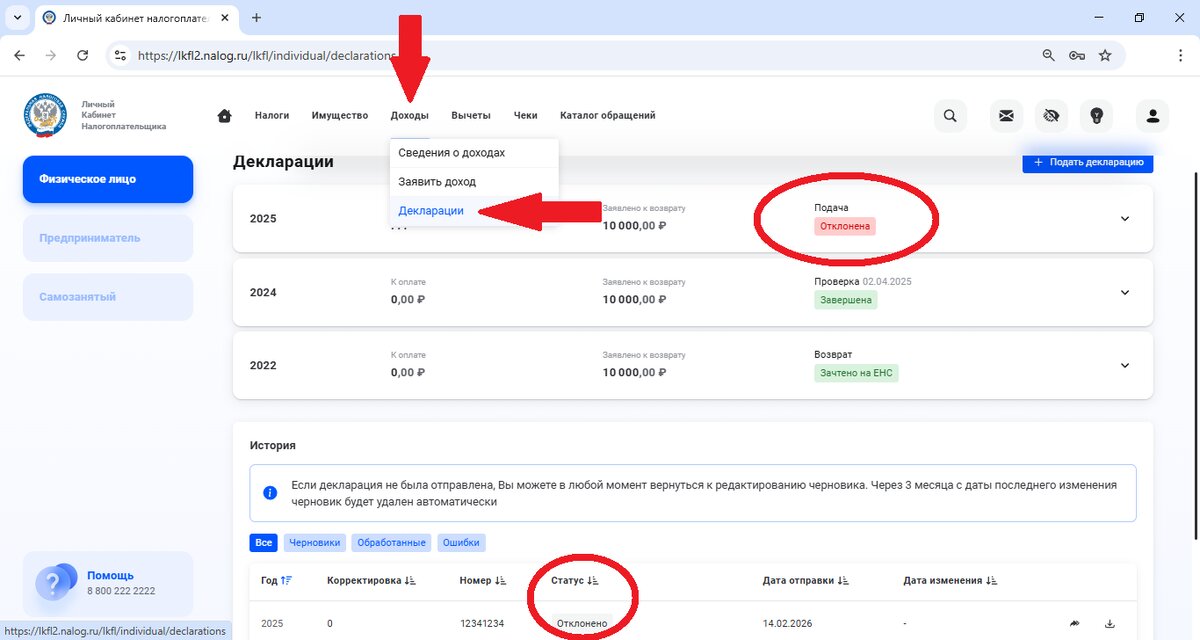This screenshot has width=1200, height=640.
Task: Expand the 2022 declaration card
Action: 1124,366
